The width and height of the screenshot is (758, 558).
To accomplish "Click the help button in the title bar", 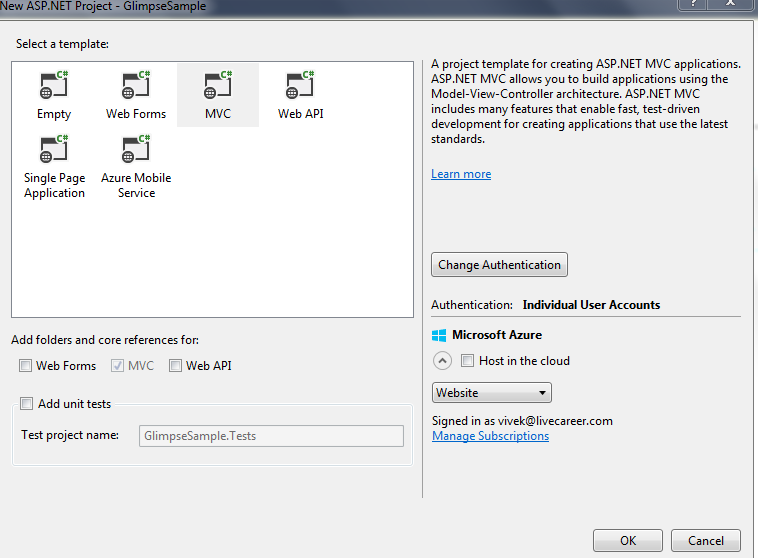I will tap(692, 4).
